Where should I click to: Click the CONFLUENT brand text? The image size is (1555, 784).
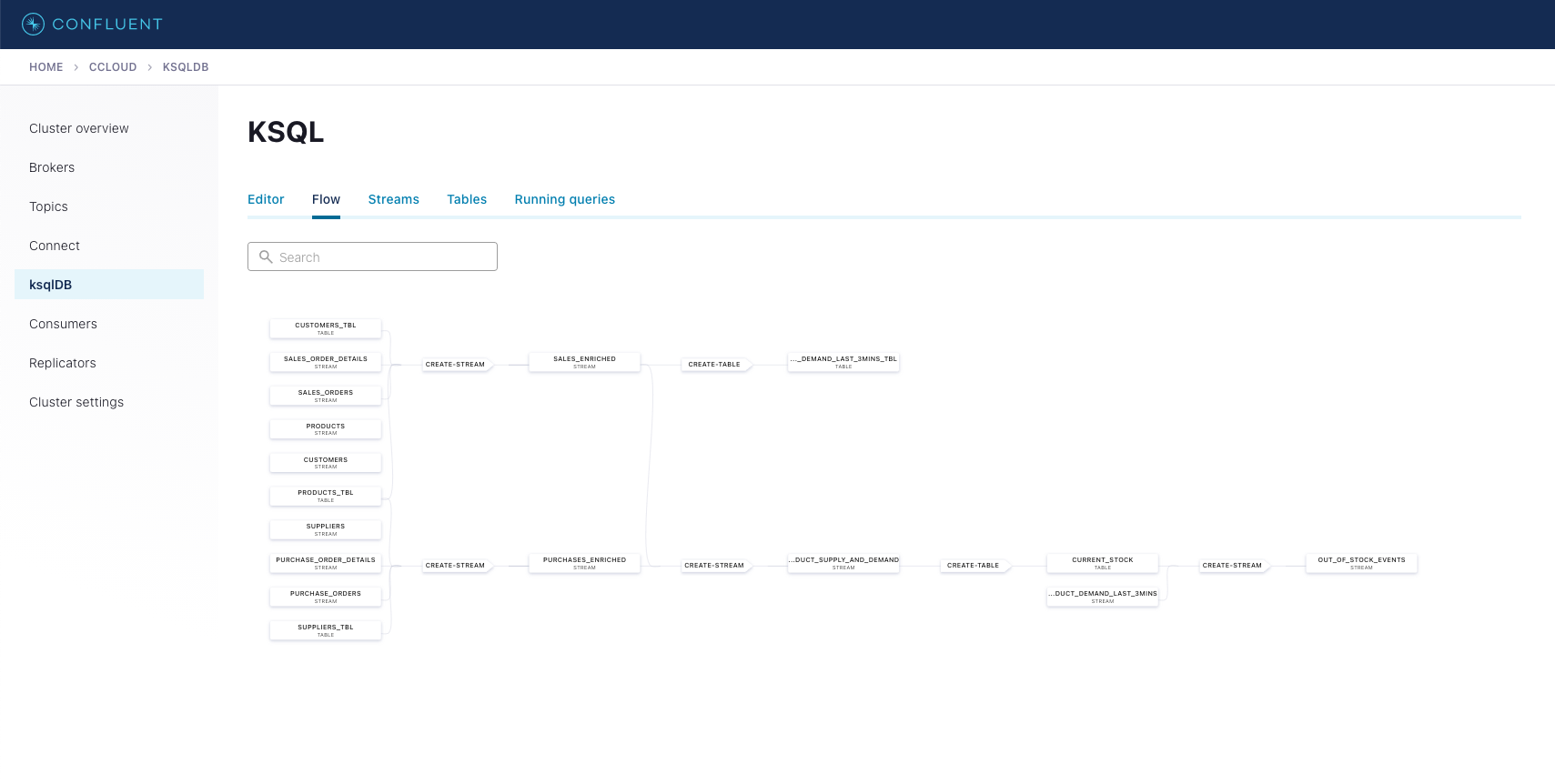107,25
